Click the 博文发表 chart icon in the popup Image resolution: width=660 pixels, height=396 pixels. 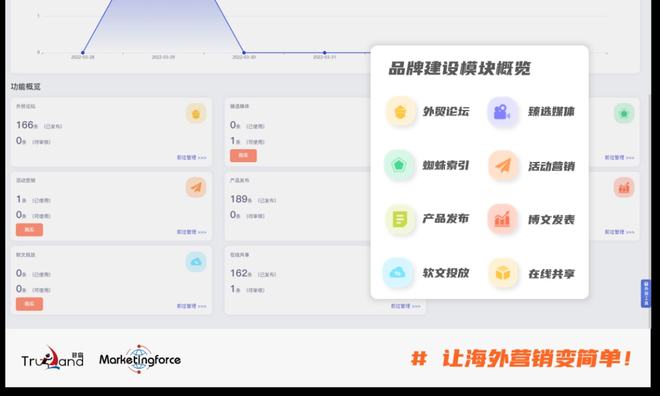pos(502,219)
